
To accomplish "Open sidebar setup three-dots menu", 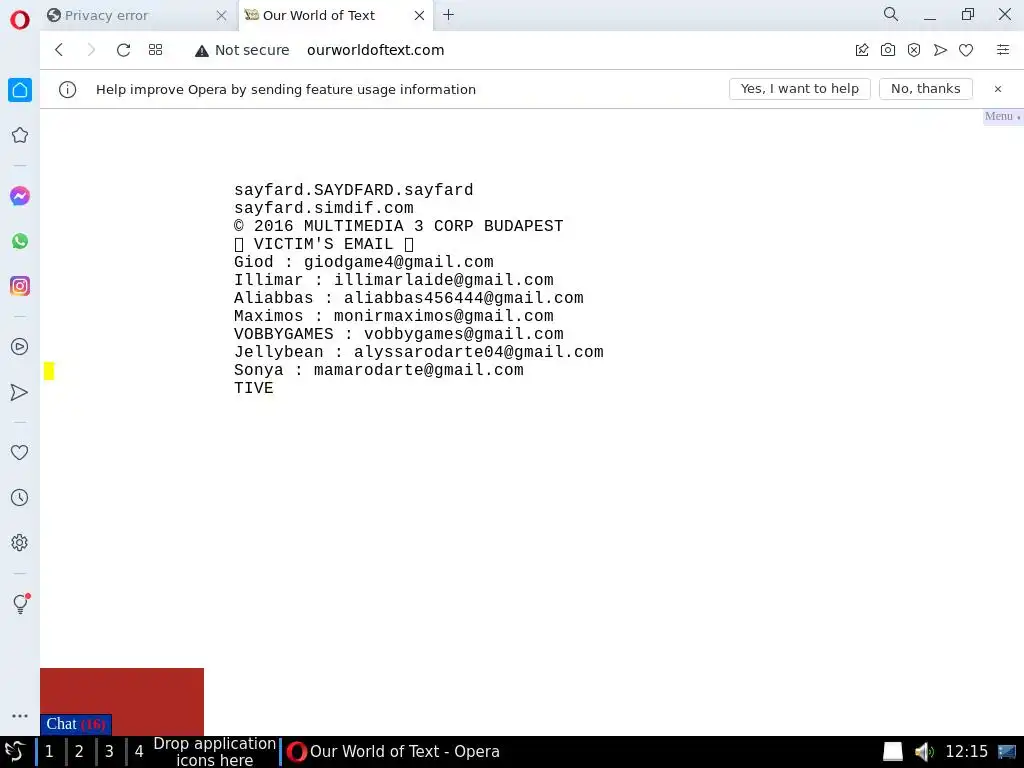I will pos(20,716).
